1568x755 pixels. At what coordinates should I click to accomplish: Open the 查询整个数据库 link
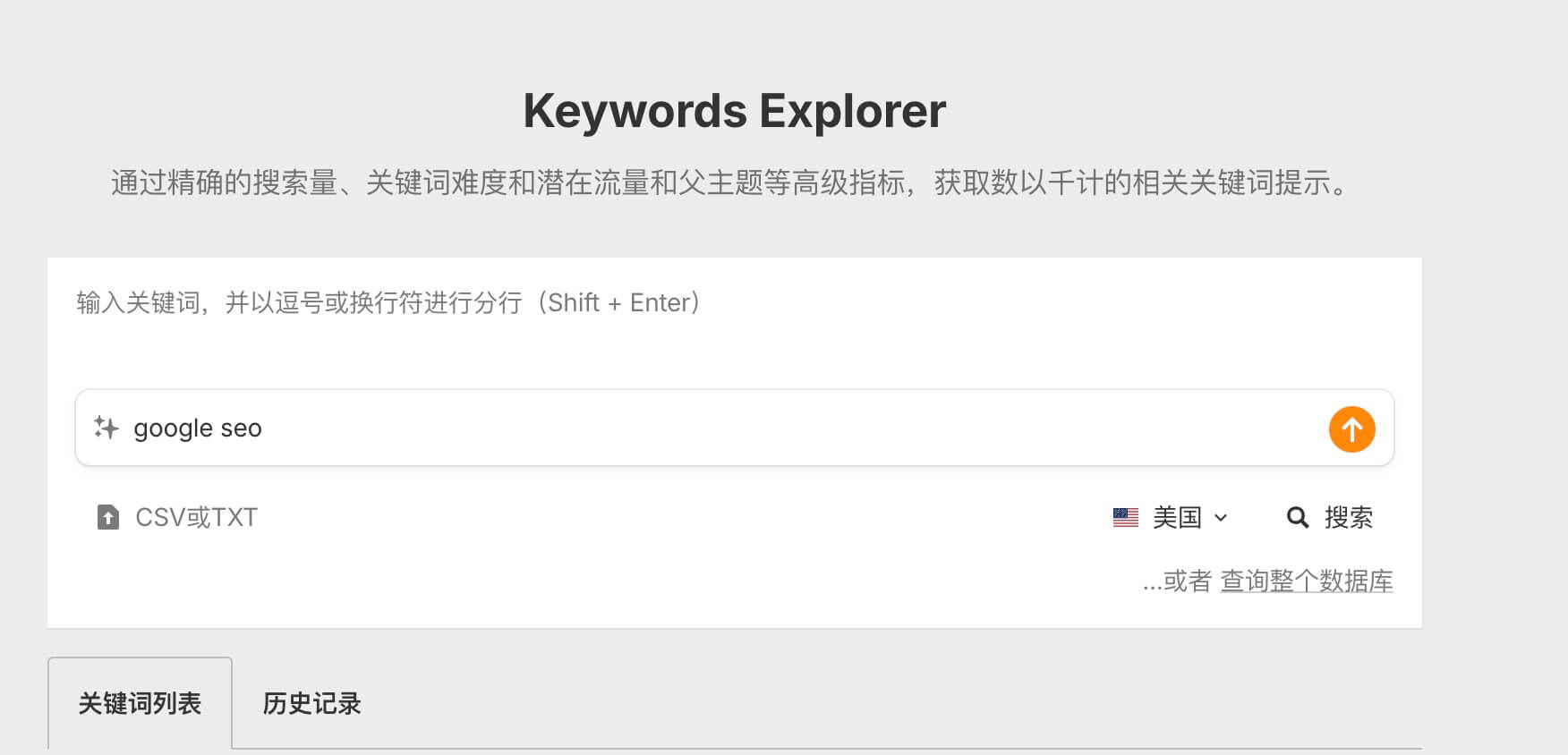[x=1306, y=581]
